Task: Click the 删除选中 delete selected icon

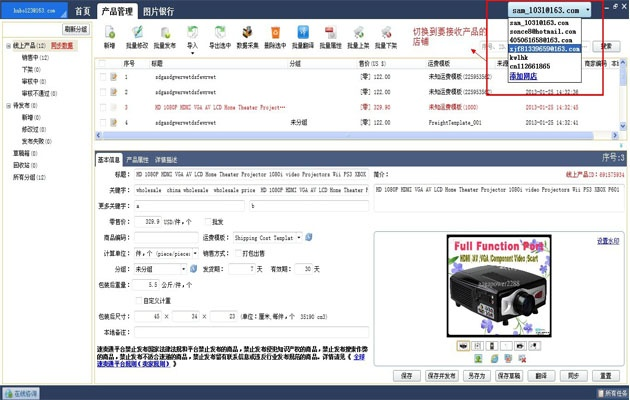Action: coord(275,32)
